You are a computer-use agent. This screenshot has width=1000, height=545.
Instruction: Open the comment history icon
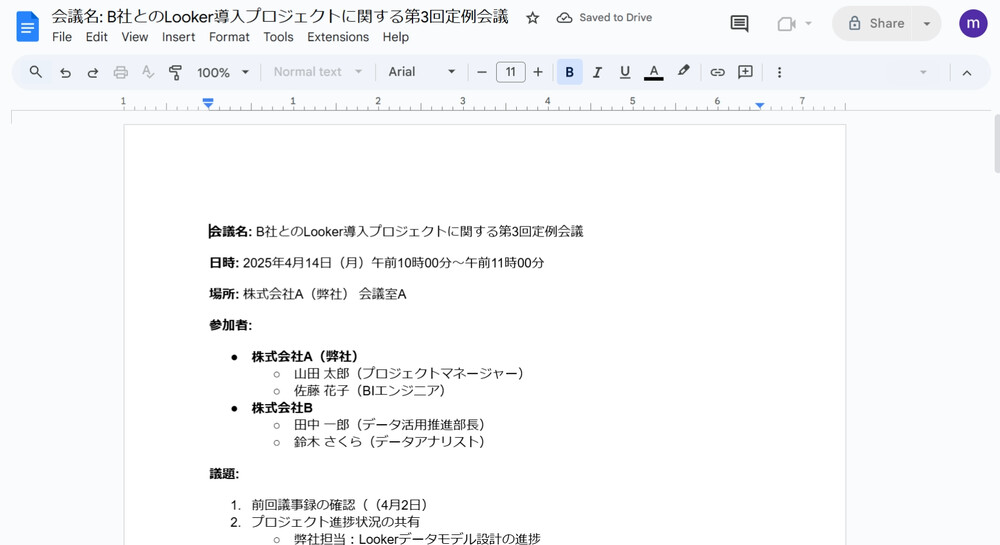point(739,24)
